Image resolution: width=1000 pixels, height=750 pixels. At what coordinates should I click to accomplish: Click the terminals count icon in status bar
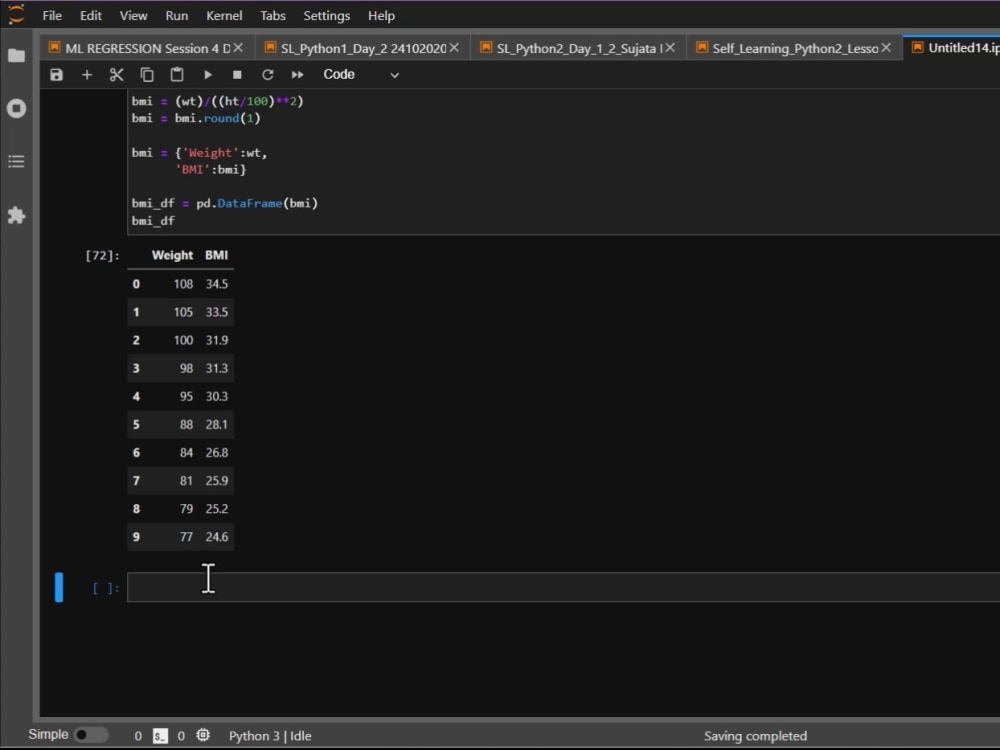(160, 735)
